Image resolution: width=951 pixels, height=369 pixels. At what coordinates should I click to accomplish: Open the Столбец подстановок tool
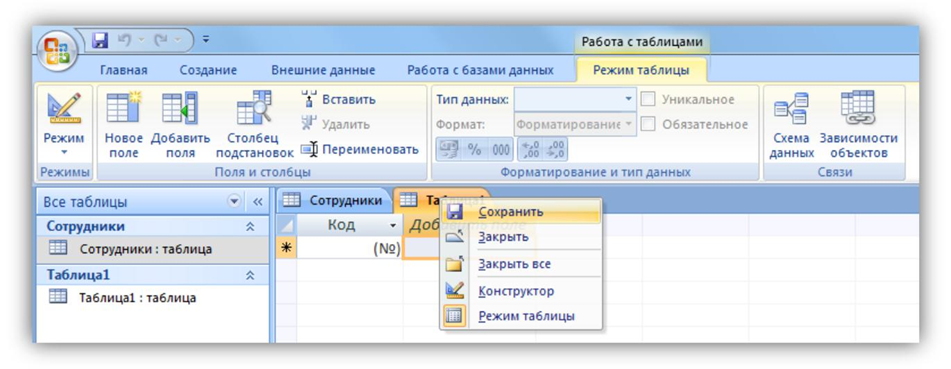pos(254,125)
